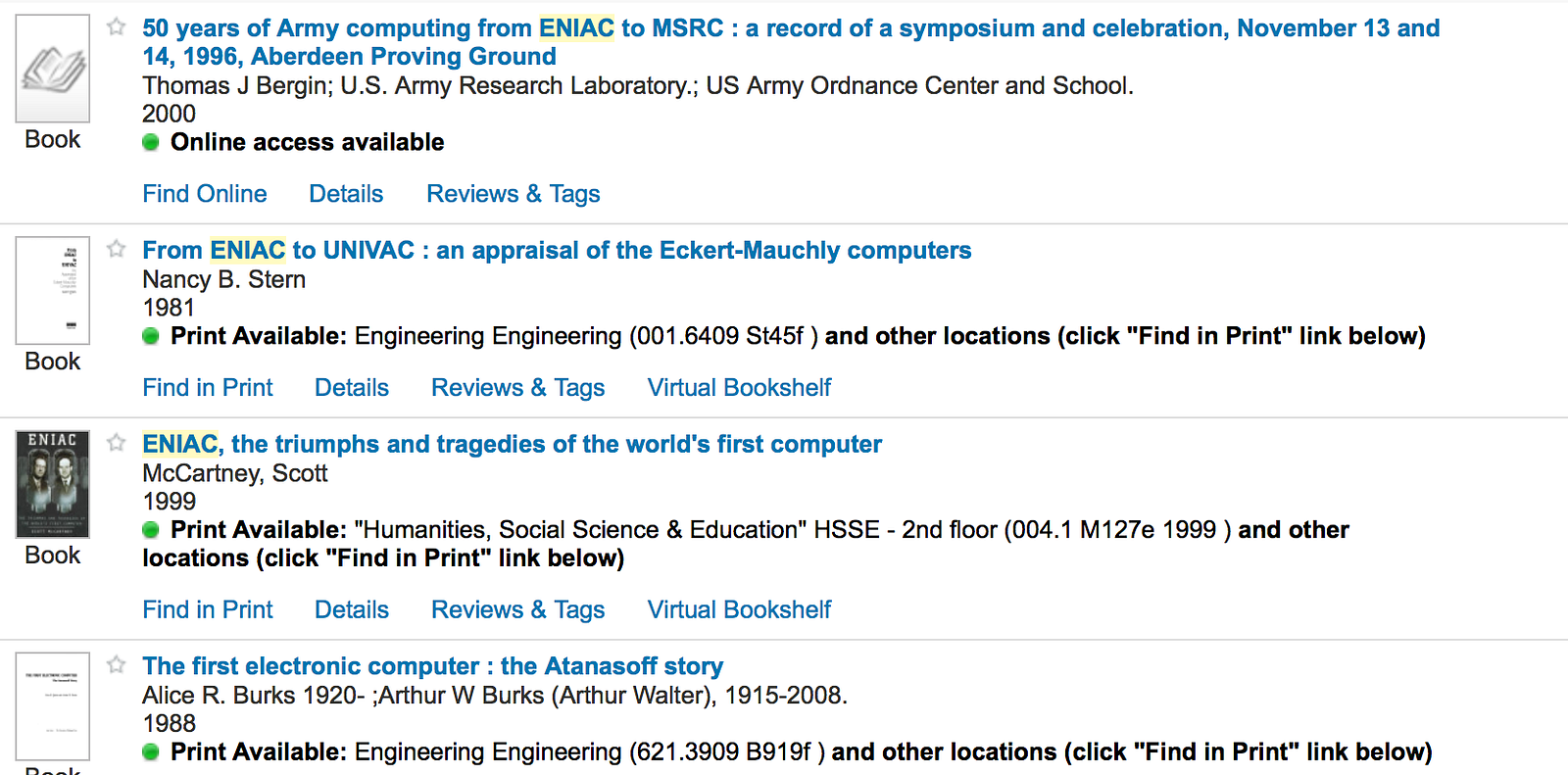This screenshot has width=1568, height=775.
Task: Open Reviews & Tags for McCartney's ENIAC book
Action: click(x=517, y=610)
